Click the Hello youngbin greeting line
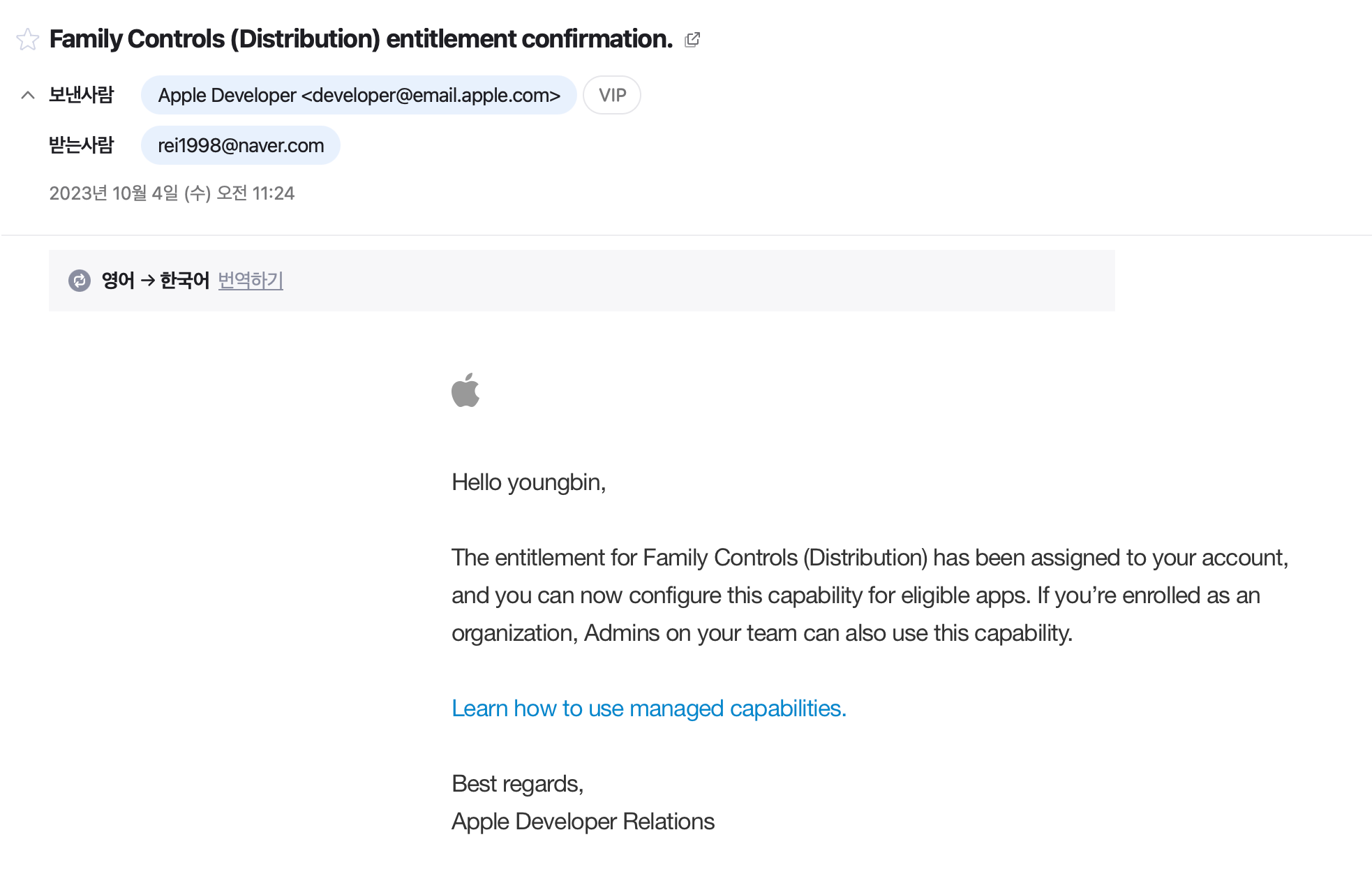1372x874 pixels. 528,482
